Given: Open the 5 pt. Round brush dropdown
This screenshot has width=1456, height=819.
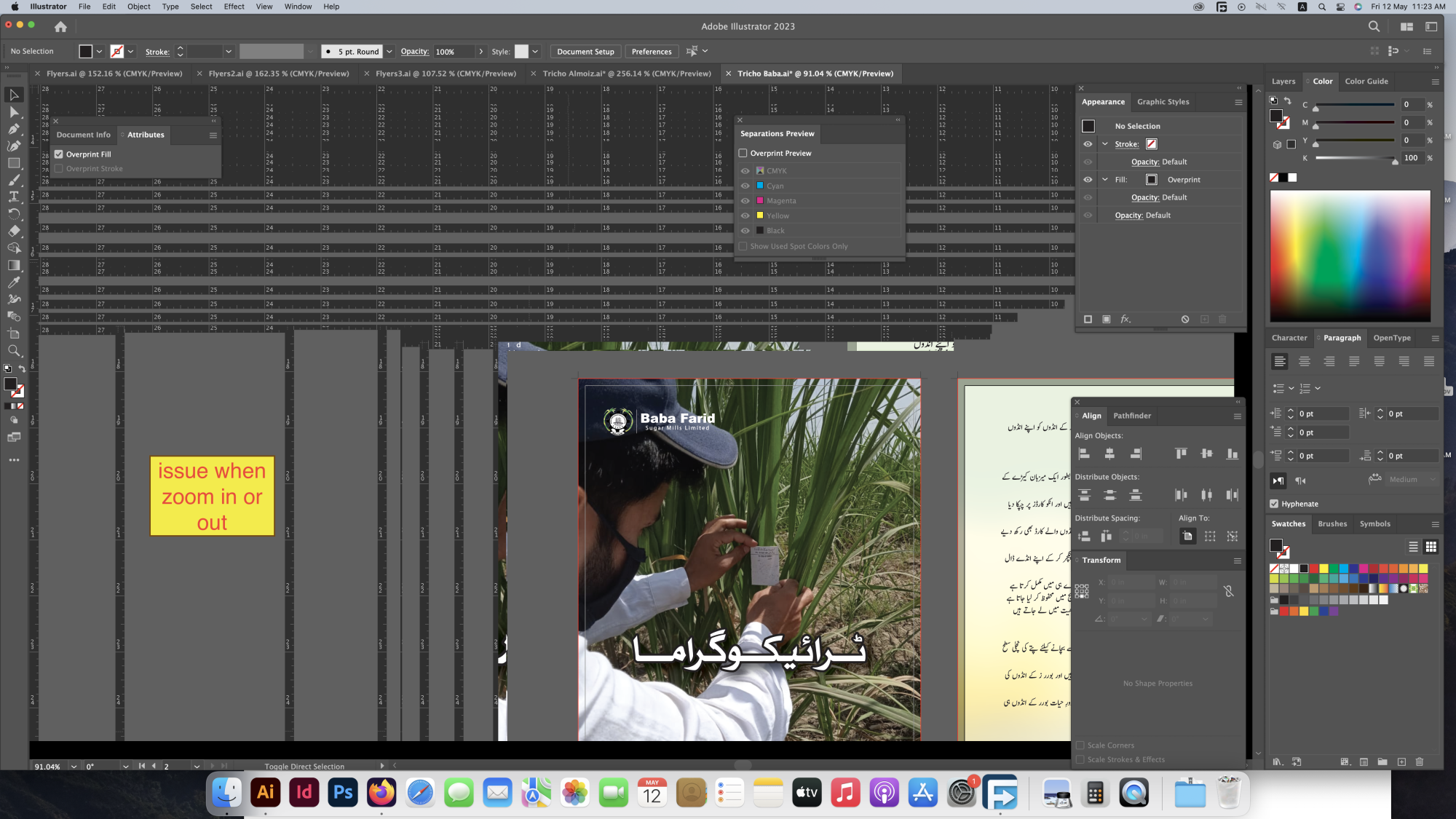Looking at the screenshot, I should tap(389, 52).
